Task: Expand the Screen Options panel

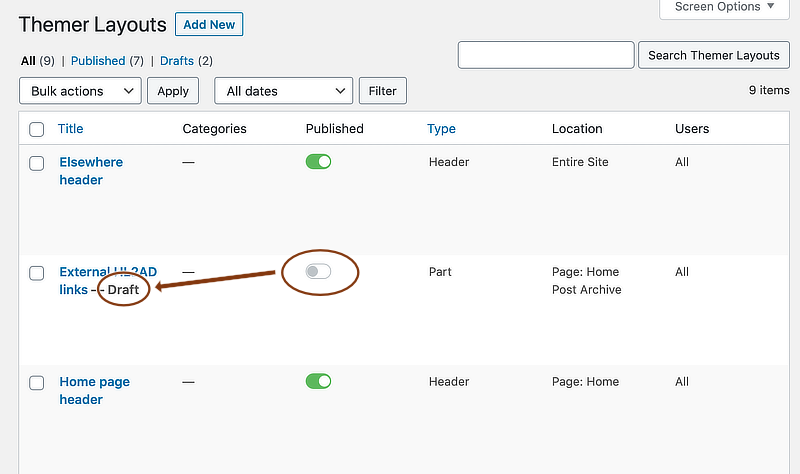Action: click(x=724, y=8)
